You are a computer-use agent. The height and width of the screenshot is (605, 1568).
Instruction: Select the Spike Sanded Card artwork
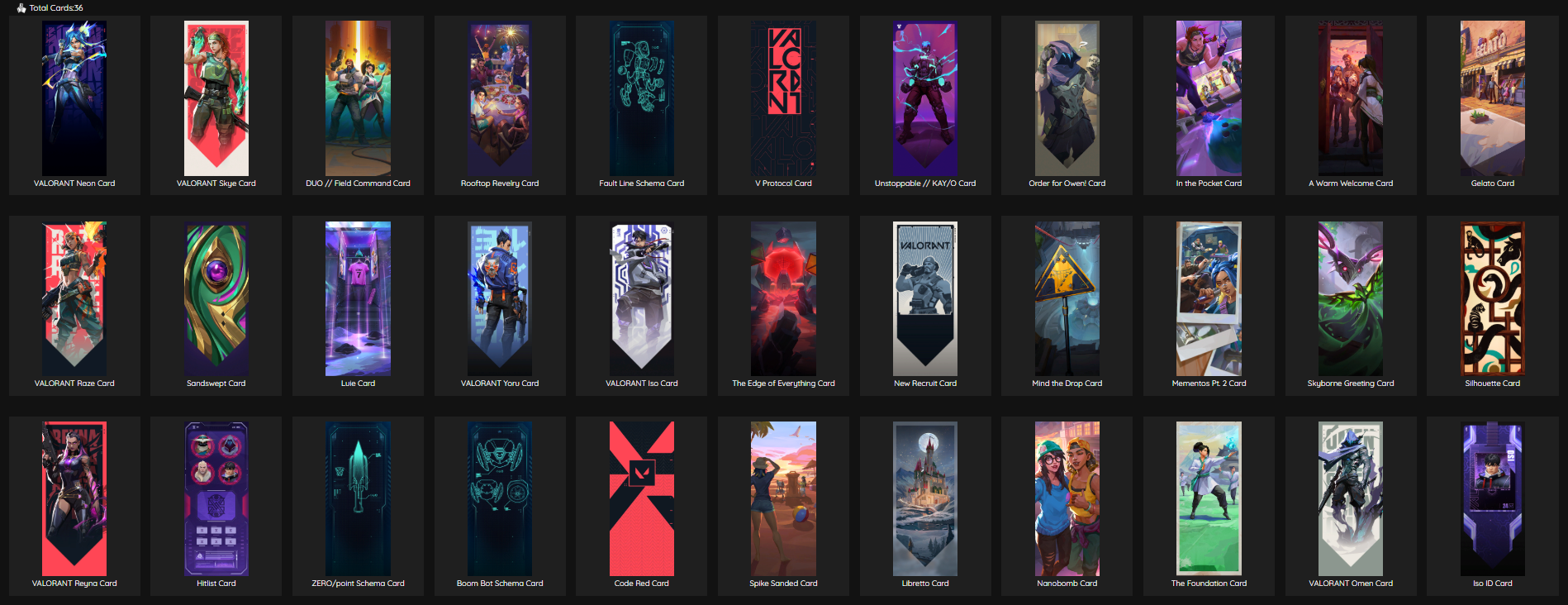(x=783, y=498)
